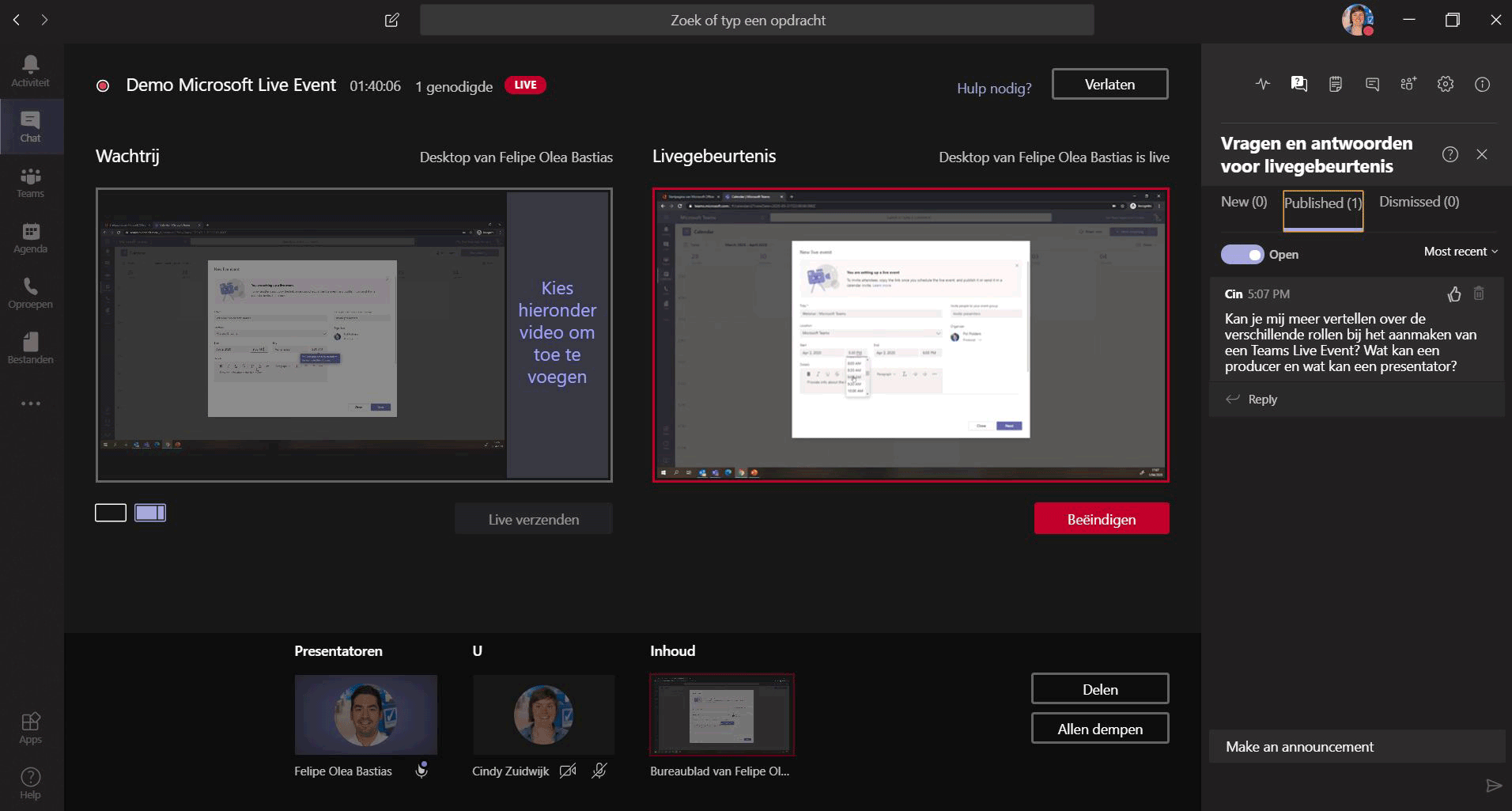
Task: Click the 'Demo Microsoft Live Event' title
Action: 231,85
